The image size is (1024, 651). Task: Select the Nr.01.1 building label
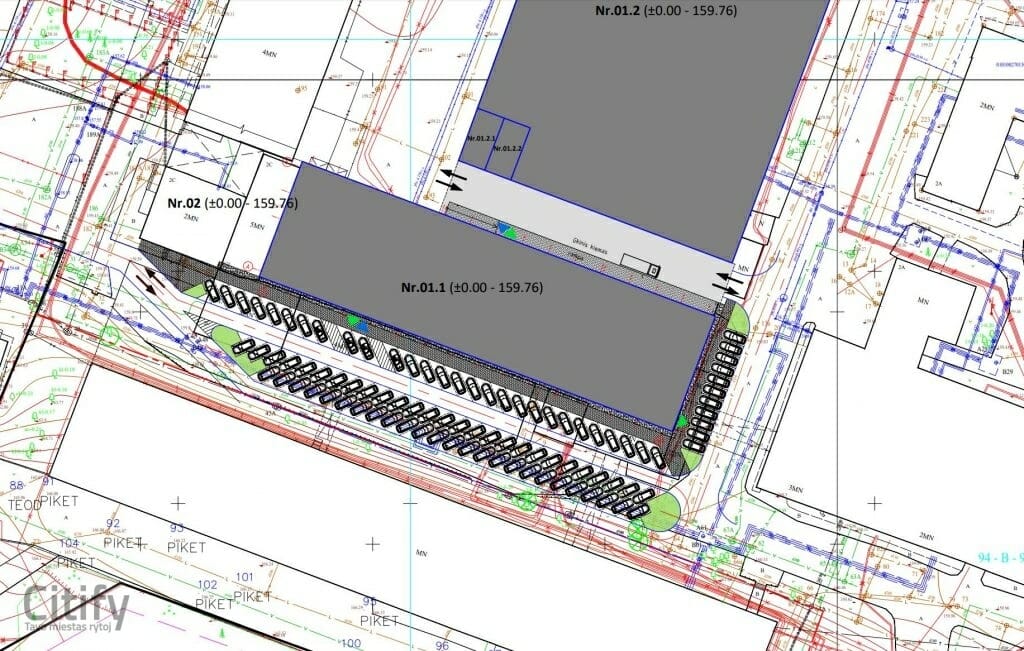pos(471,288)
